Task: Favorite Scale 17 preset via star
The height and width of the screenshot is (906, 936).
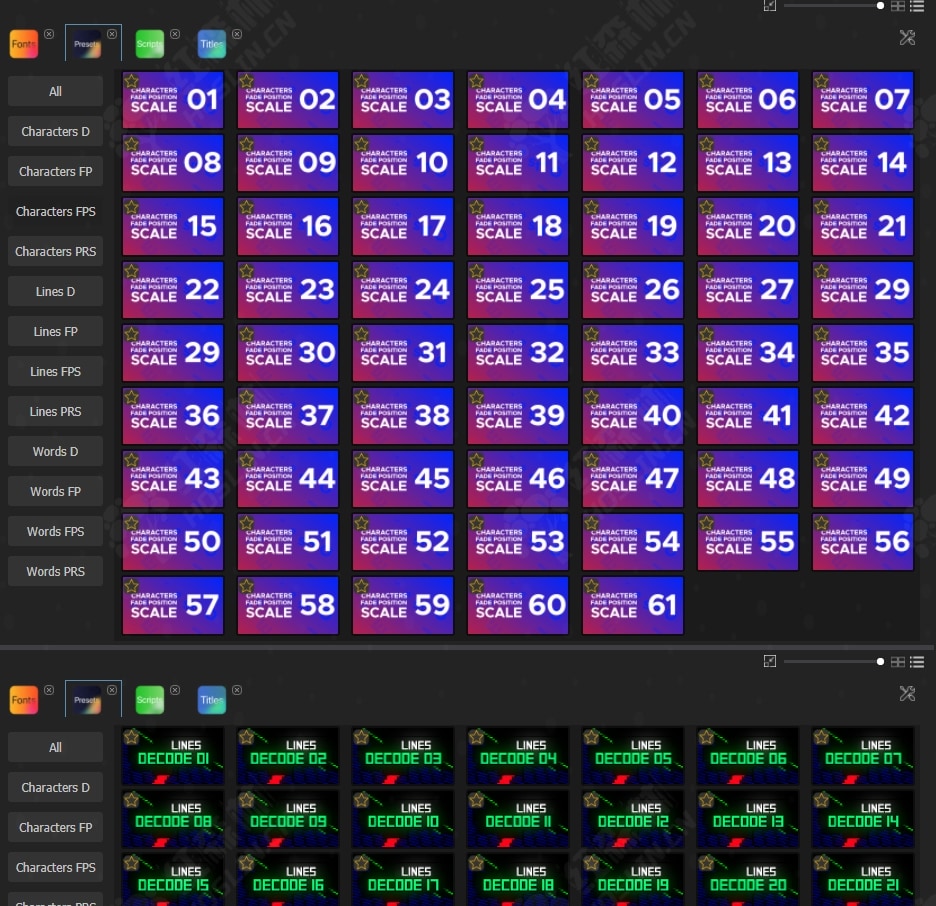Action: (x=362, y=208)
